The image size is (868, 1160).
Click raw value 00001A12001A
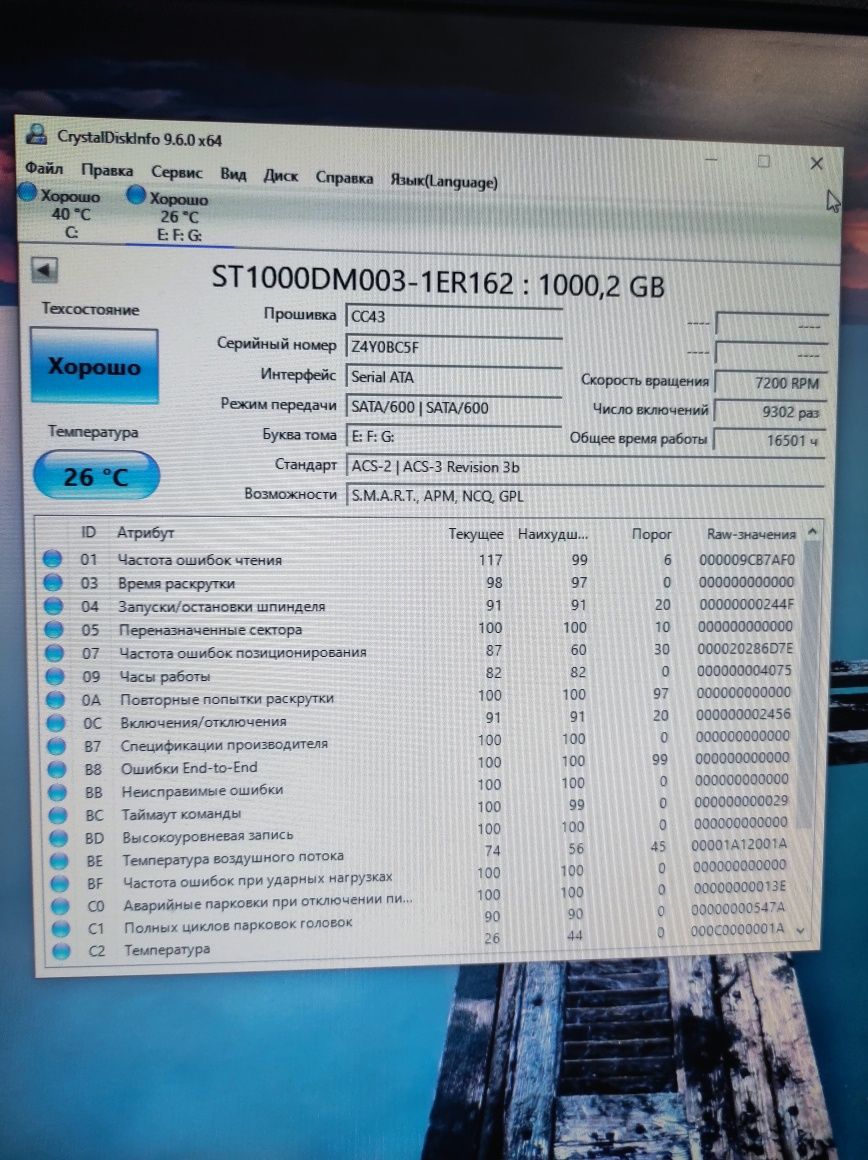tap(739, 844)
